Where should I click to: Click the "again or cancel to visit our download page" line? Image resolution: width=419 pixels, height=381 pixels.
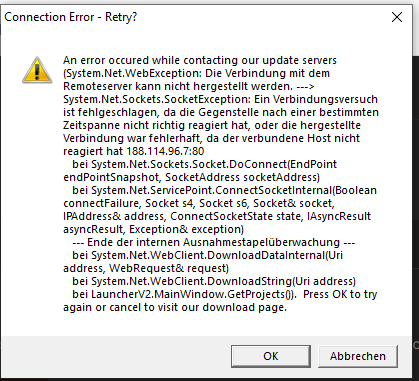point(175,307)
